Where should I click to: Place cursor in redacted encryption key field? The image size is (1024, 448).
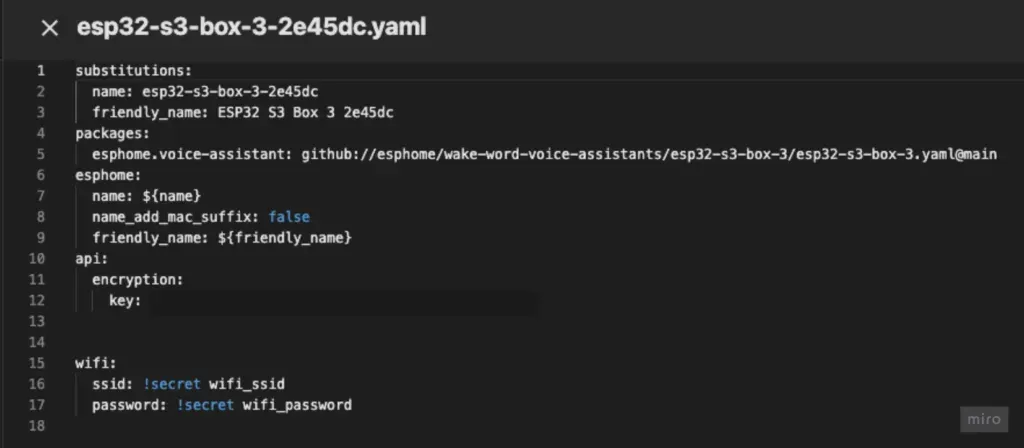(x=340, y=301)
